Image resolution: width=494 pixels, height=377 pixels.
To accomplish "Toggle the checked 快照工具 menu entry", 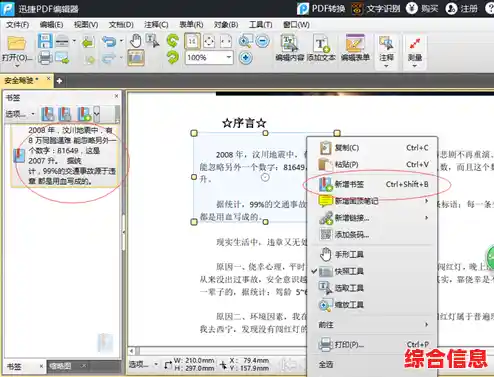I will tap(373, 271).
